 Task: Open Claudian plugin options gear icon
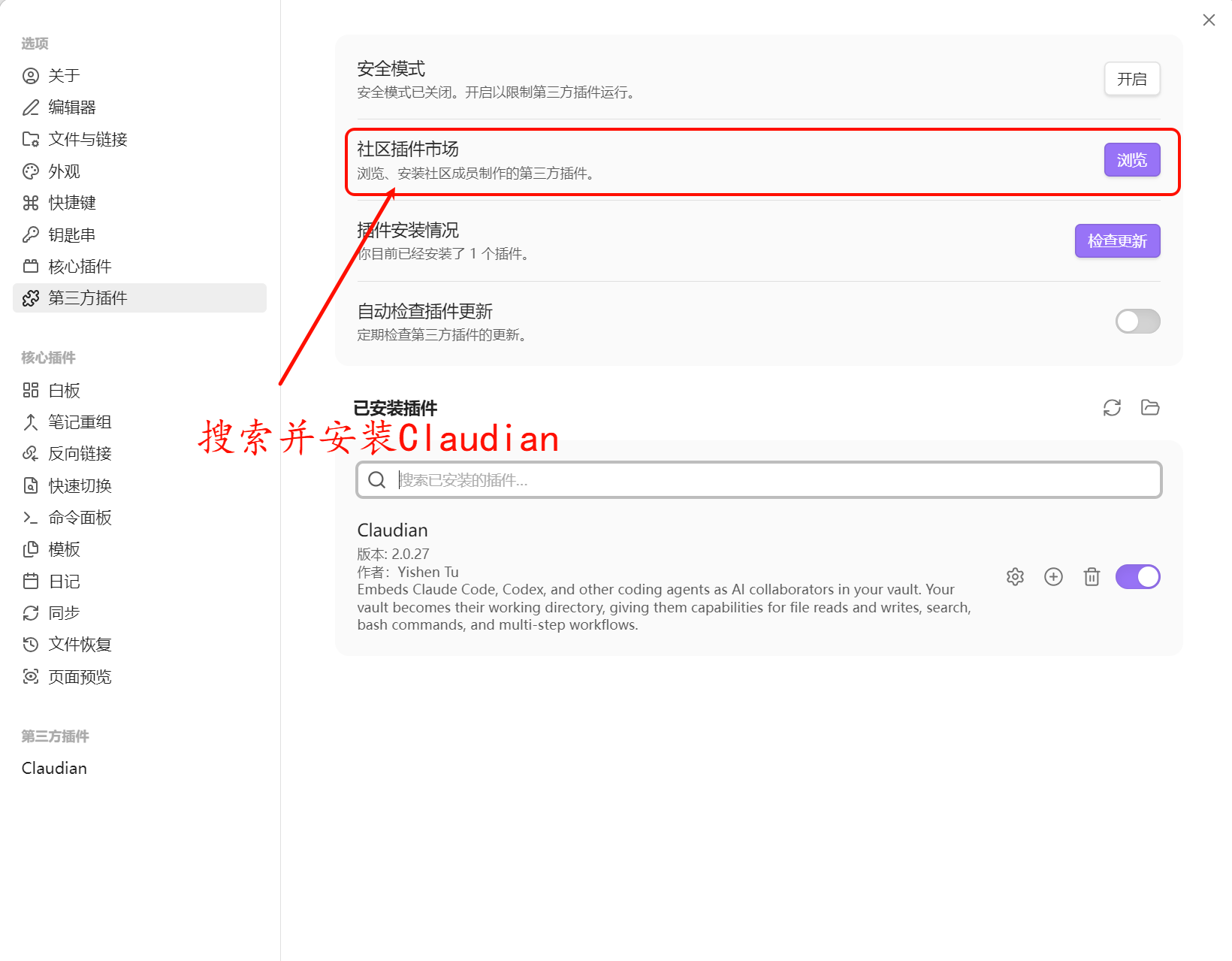tap(1015, 577)
